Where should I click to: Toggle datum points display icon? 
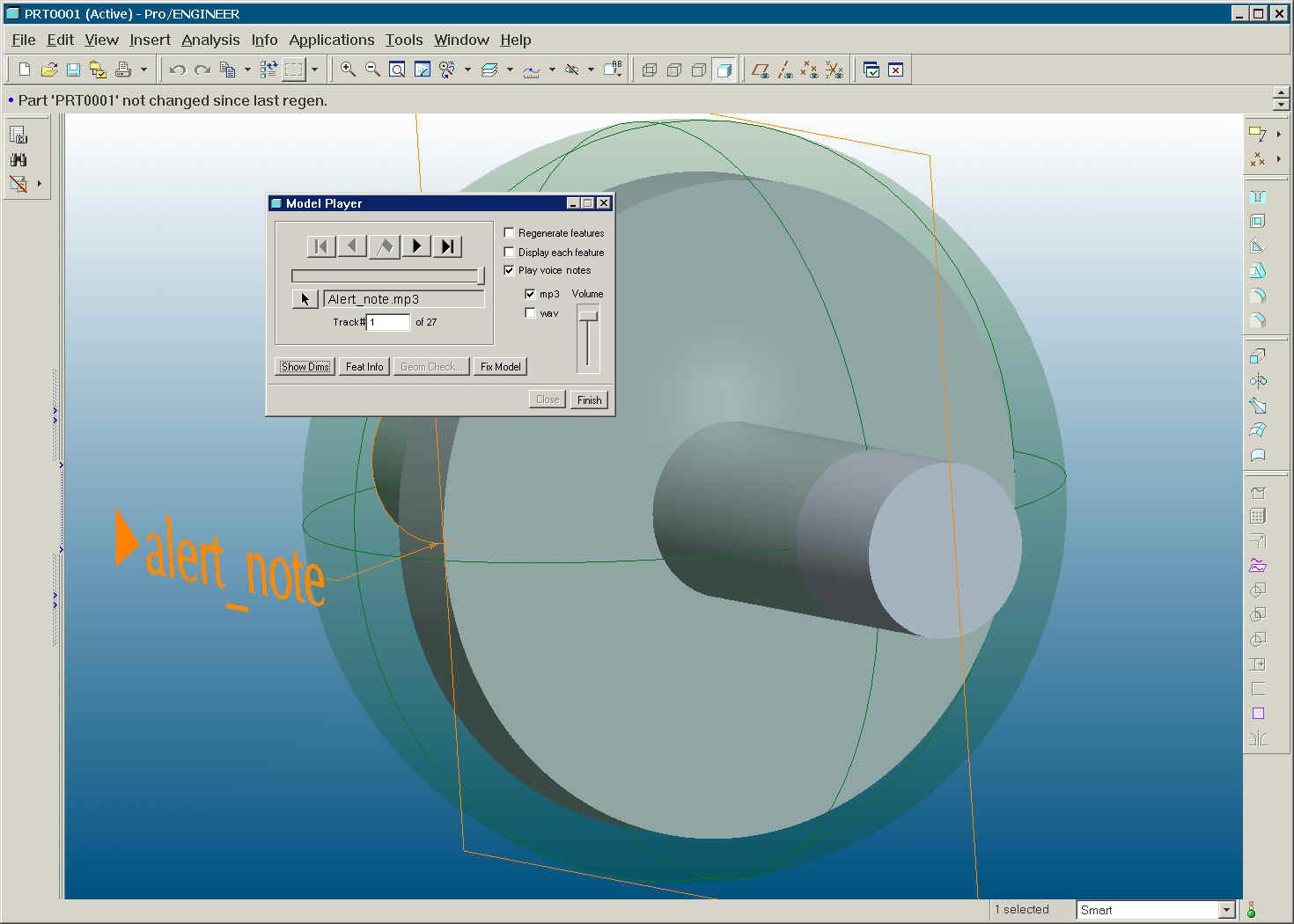[809, 70]
